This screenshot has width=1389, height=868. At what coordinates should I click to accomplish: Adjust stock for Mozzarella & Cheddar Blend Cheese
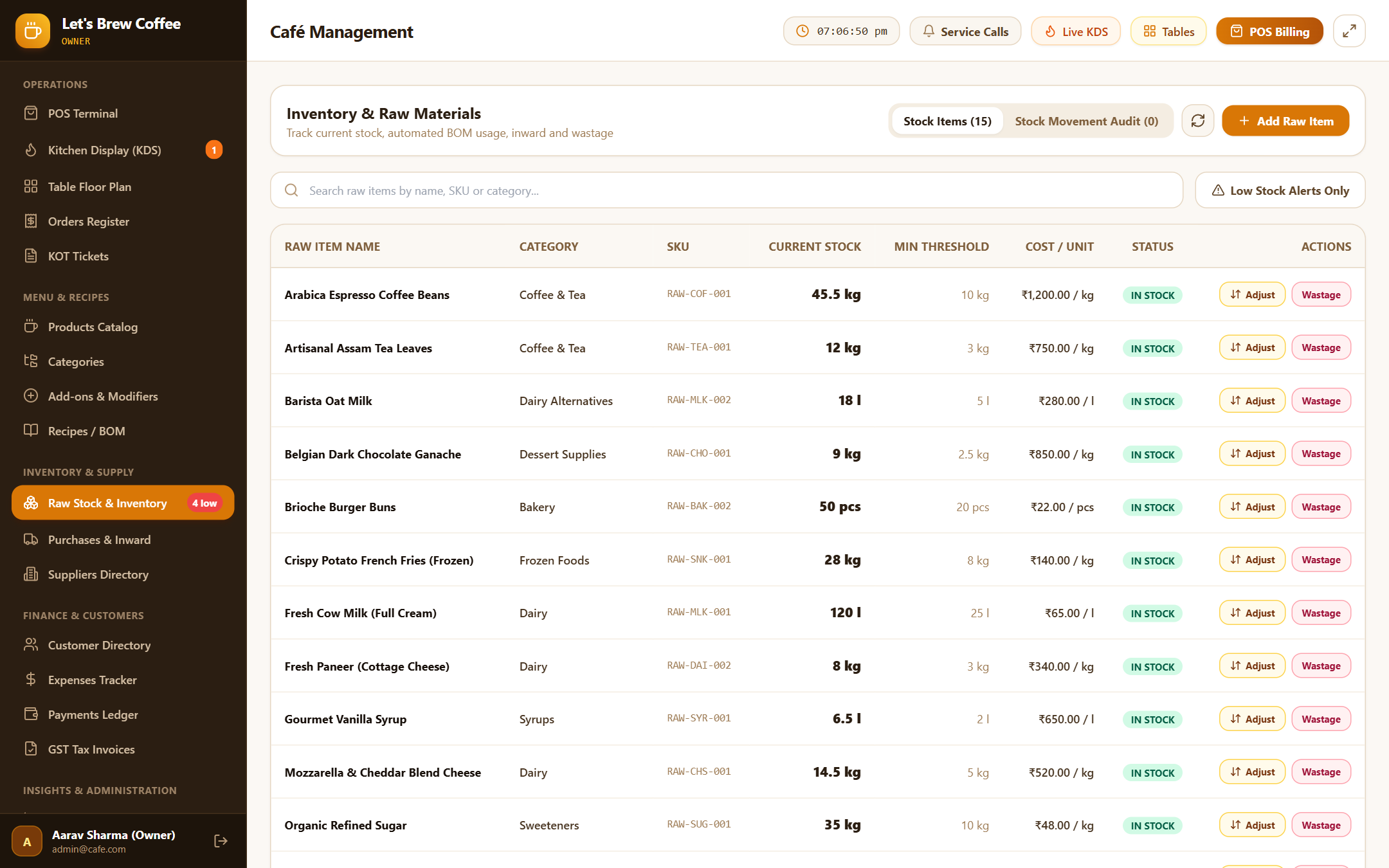coord(1252,772)
